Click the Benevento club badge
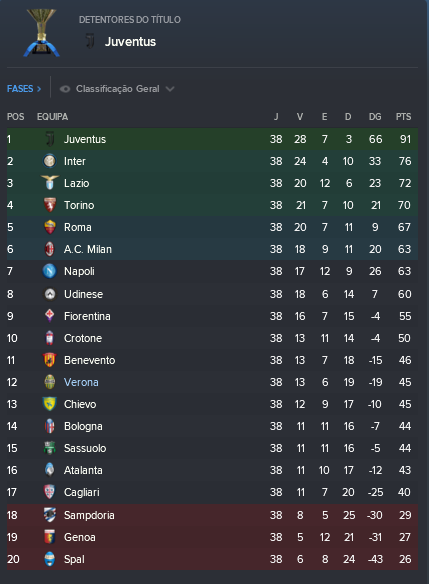Image resolution: width=429 pixels, height=584 pixels. tap(50, 360)
